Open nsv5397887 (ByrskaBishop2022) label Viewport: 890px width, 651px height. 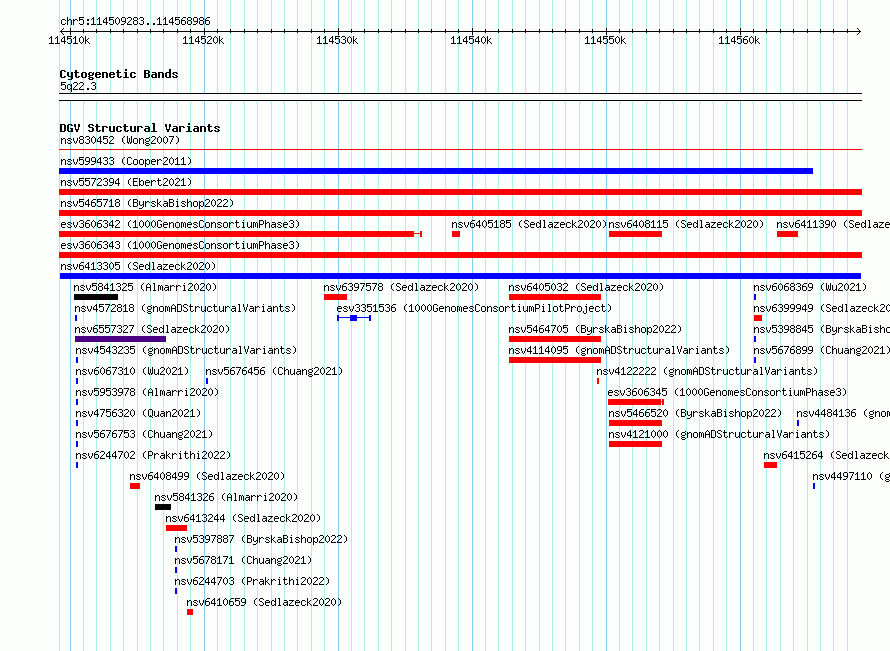click(261, 539)
